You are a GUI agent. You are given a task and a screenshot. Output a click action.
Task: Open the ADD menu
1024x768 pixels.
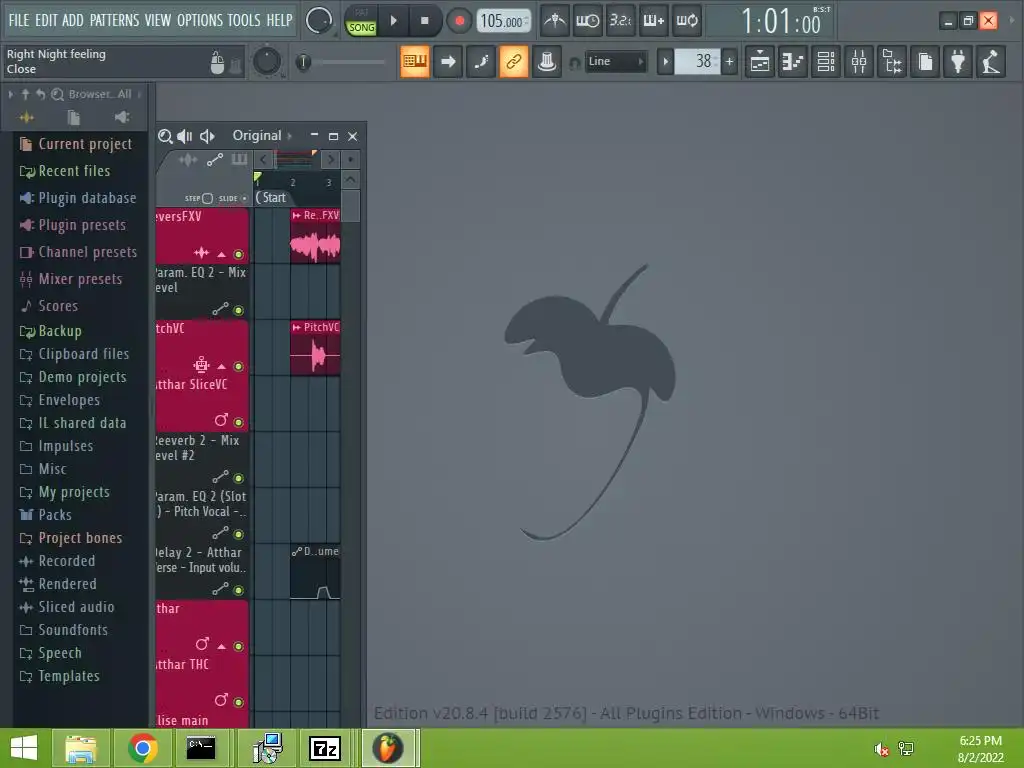pos(72,20)
